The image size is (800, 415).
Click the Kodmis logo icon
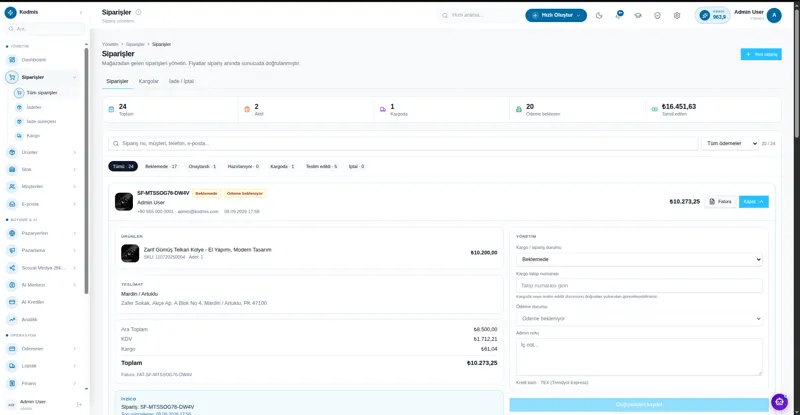[x=10, y=12]
